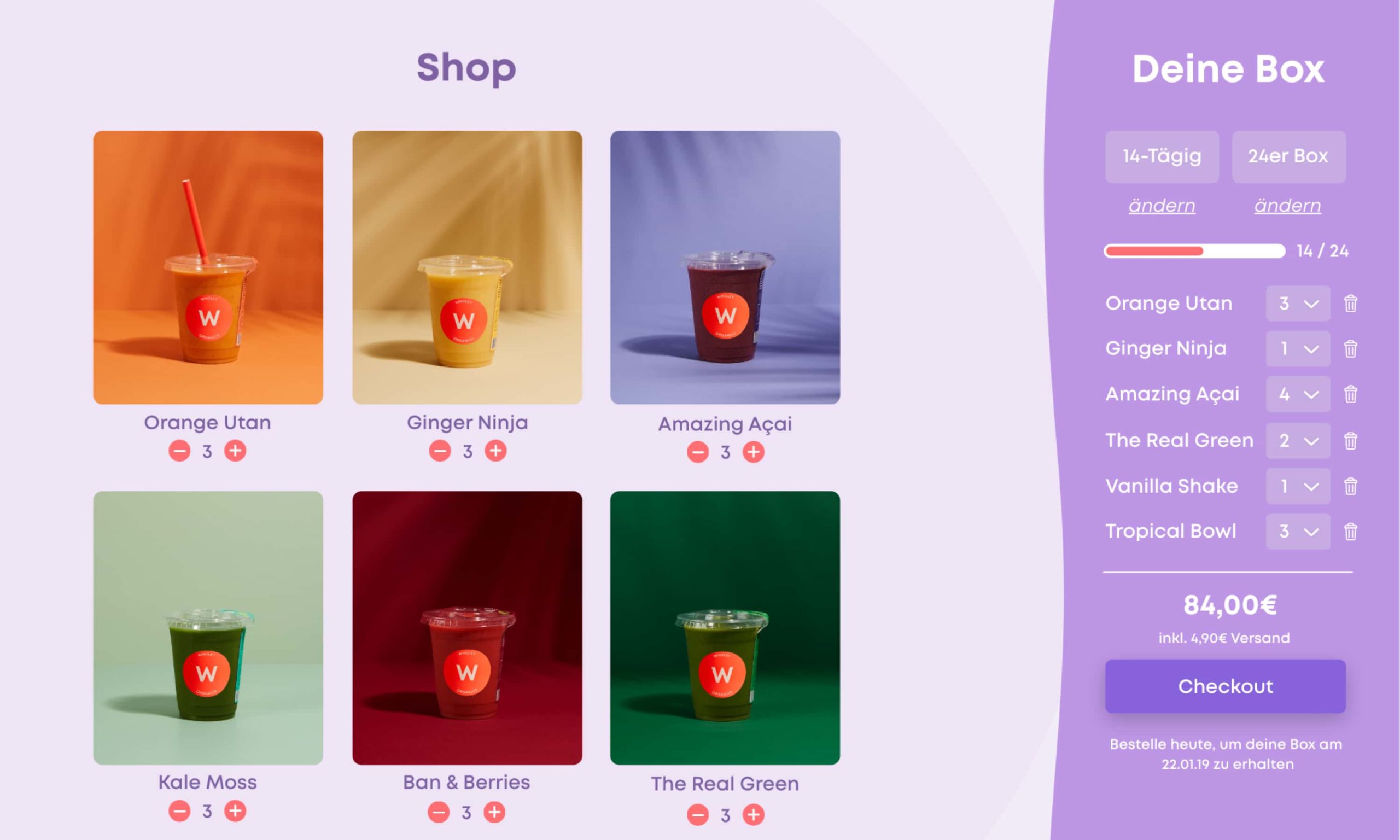Viewport: 1400px width, 840px height.
Task: Add another The Real Green via plus
Action: pyautogui.click(x=753, y=814)
